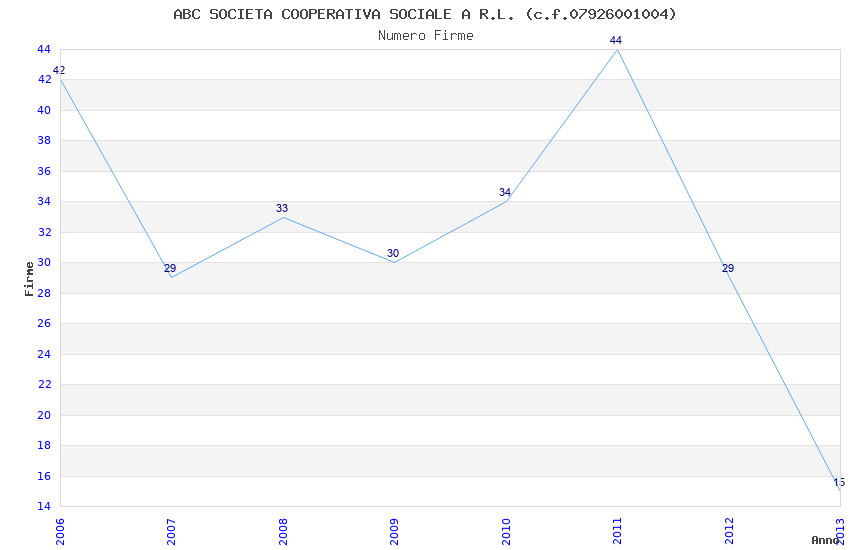Image resolution: width=850 pixels, height=550 pixels.
Task: Click the peak data label 44 above 2011
Action: point(616,40)
